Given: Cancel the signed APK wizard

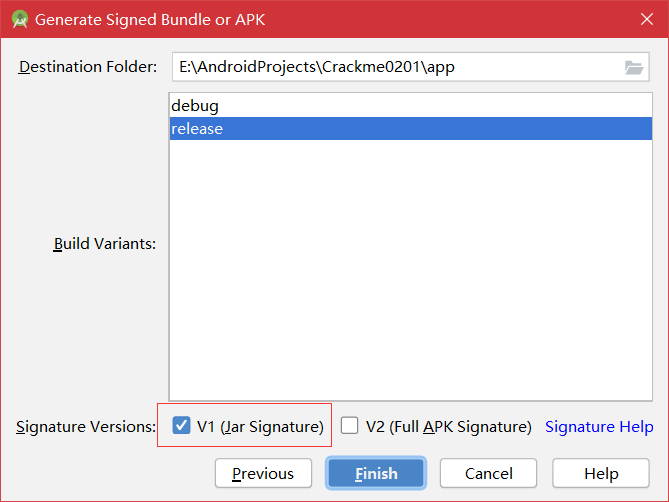Looking at the screenshot, I should pos(488,473).
